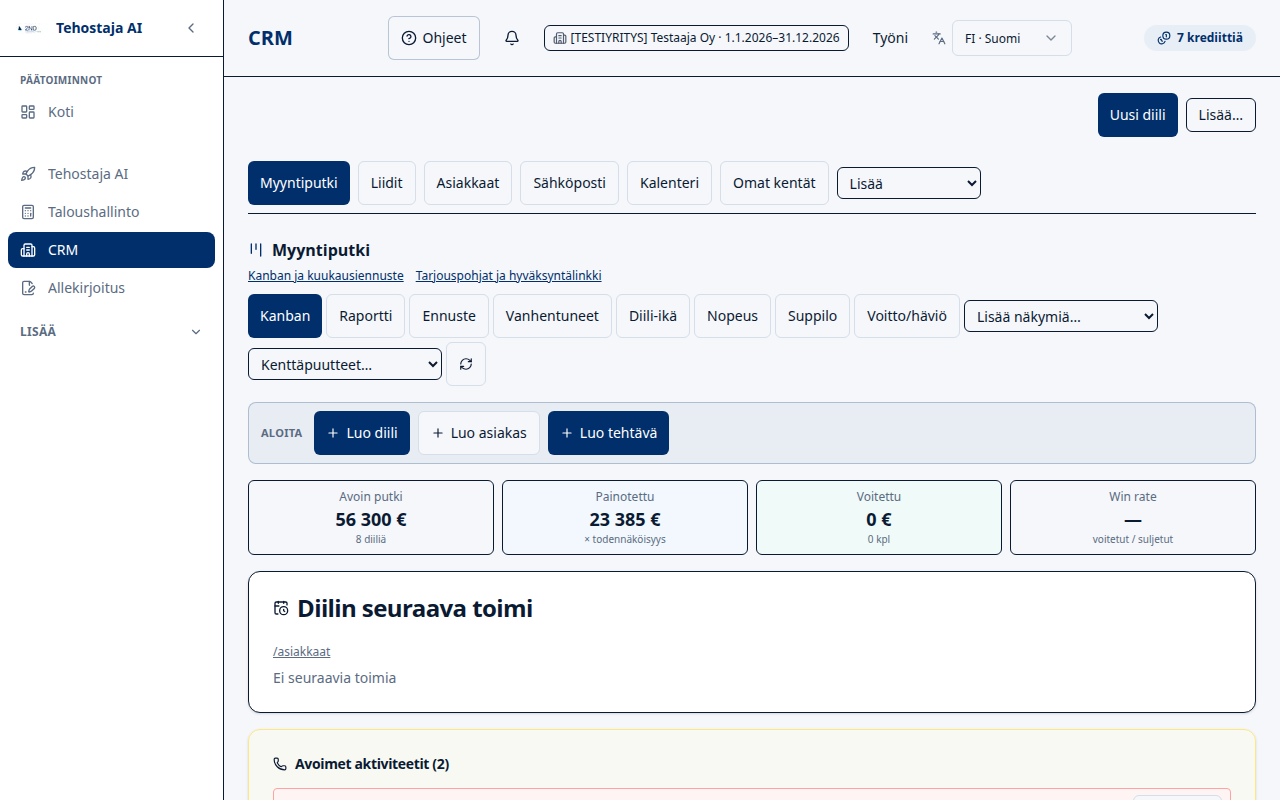Click the notification bell icon

point(512,38)
